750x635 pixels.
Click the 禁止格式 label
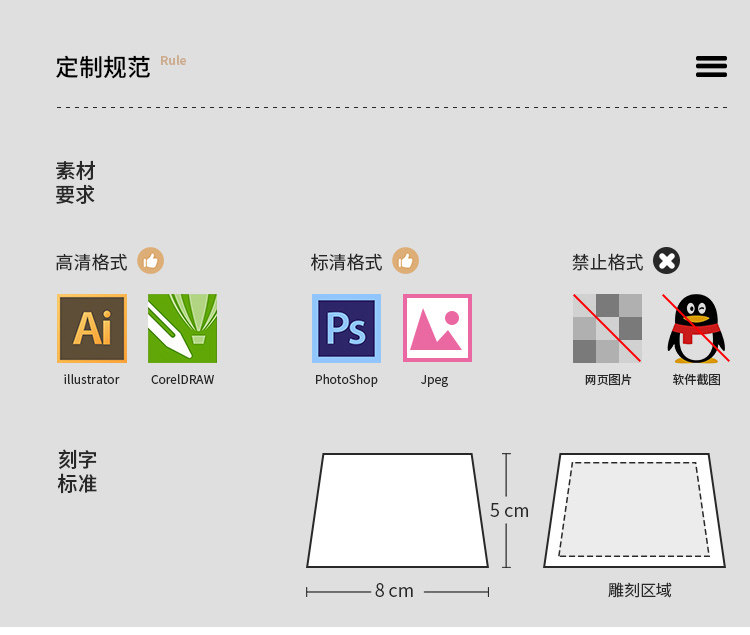(x=608, y=262)
